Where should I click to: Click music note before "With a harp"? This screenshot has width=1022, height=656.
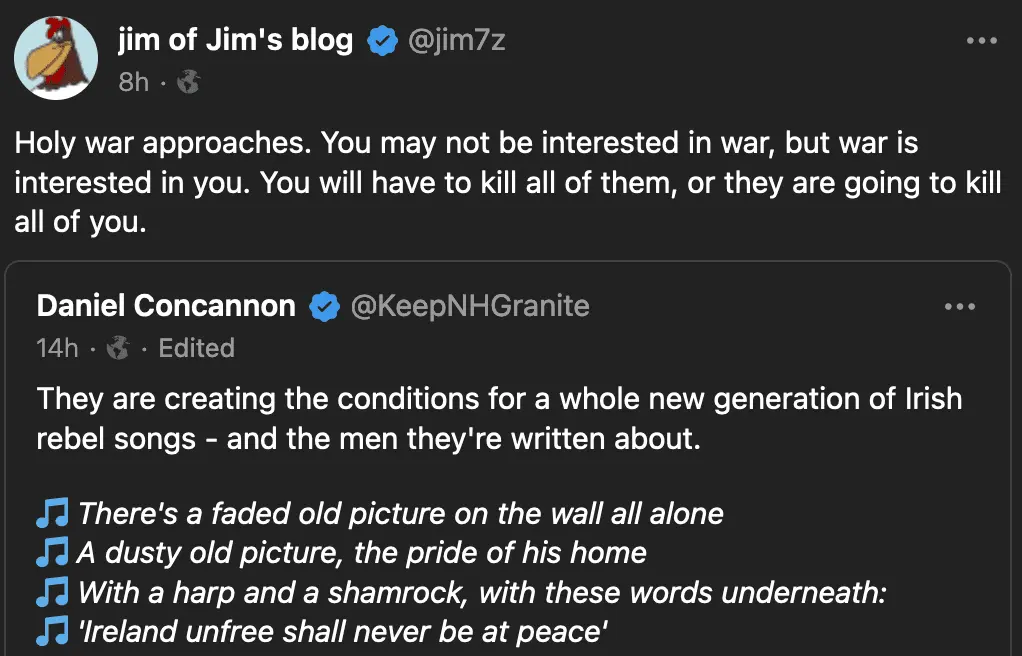click(x=52, y=592)
